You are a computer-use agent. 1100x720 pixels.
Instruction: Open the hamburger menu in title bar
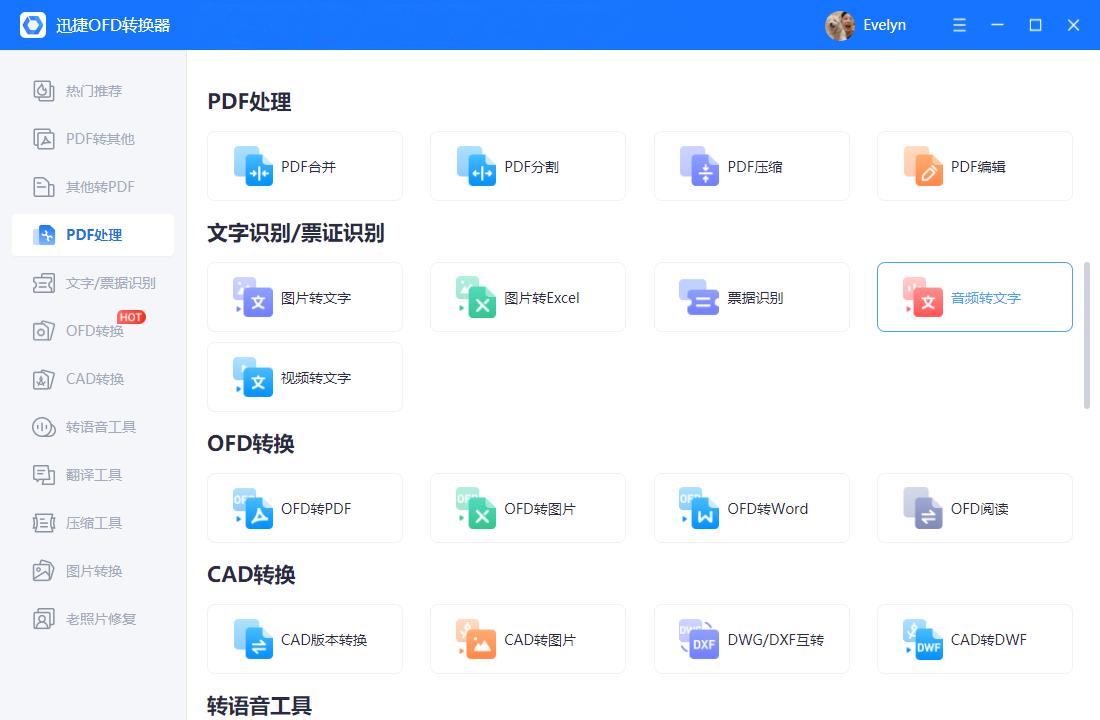click(958, 25)
